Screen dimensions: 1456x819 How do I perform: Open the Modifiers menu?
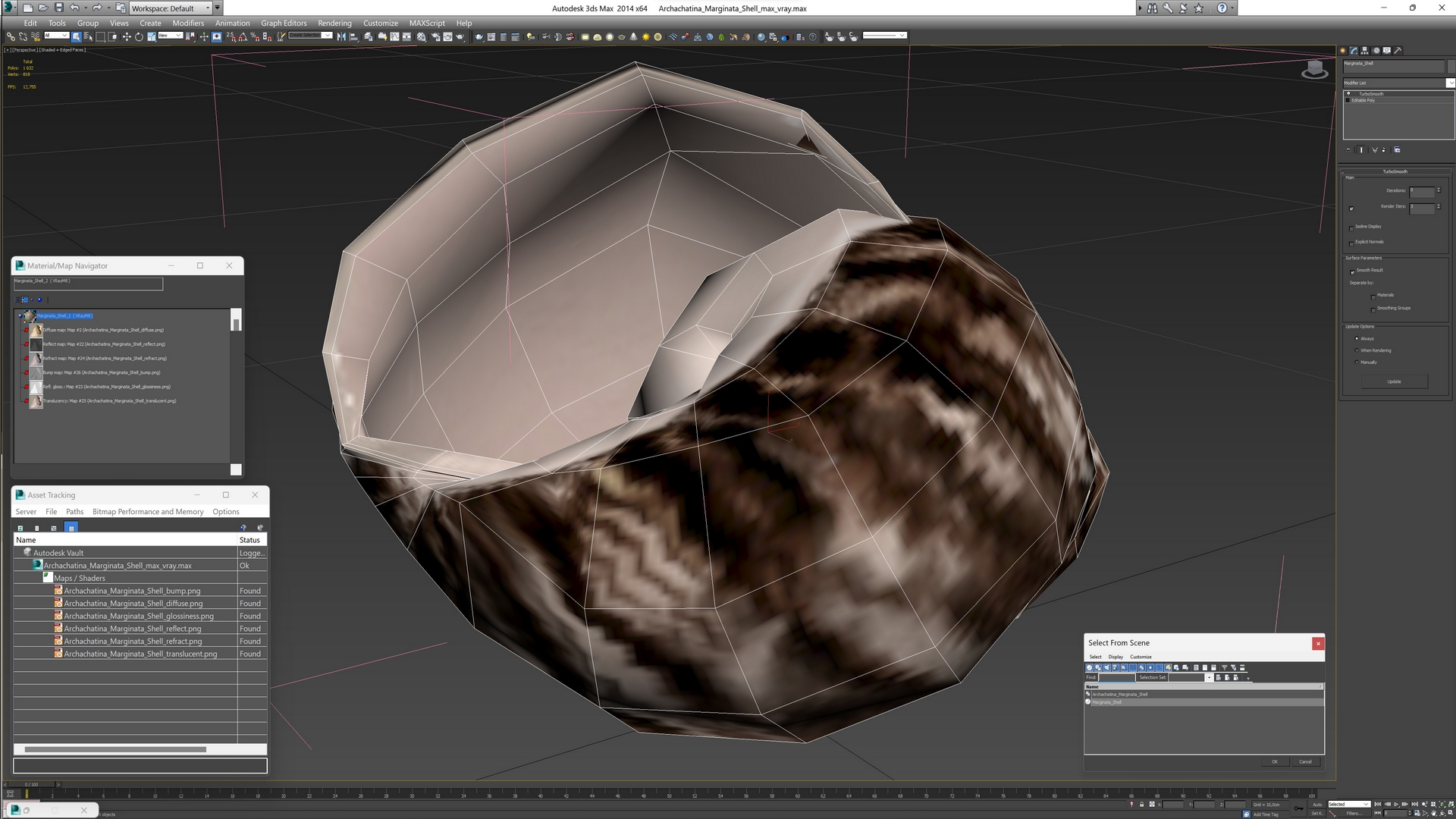[x=188, y=23]
